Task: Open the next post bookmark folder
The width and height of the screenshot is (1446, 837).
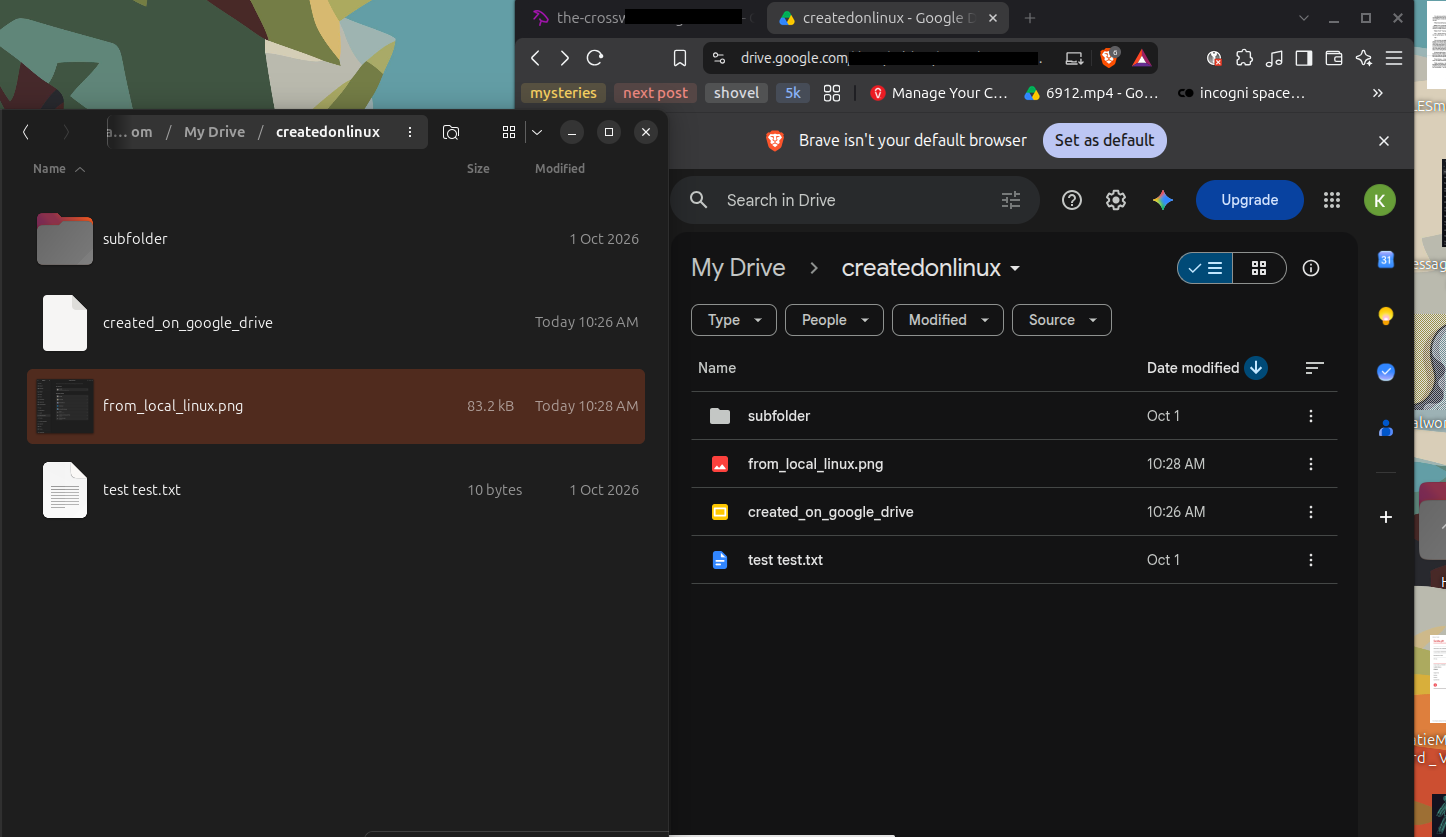Action: pos(655,93)
